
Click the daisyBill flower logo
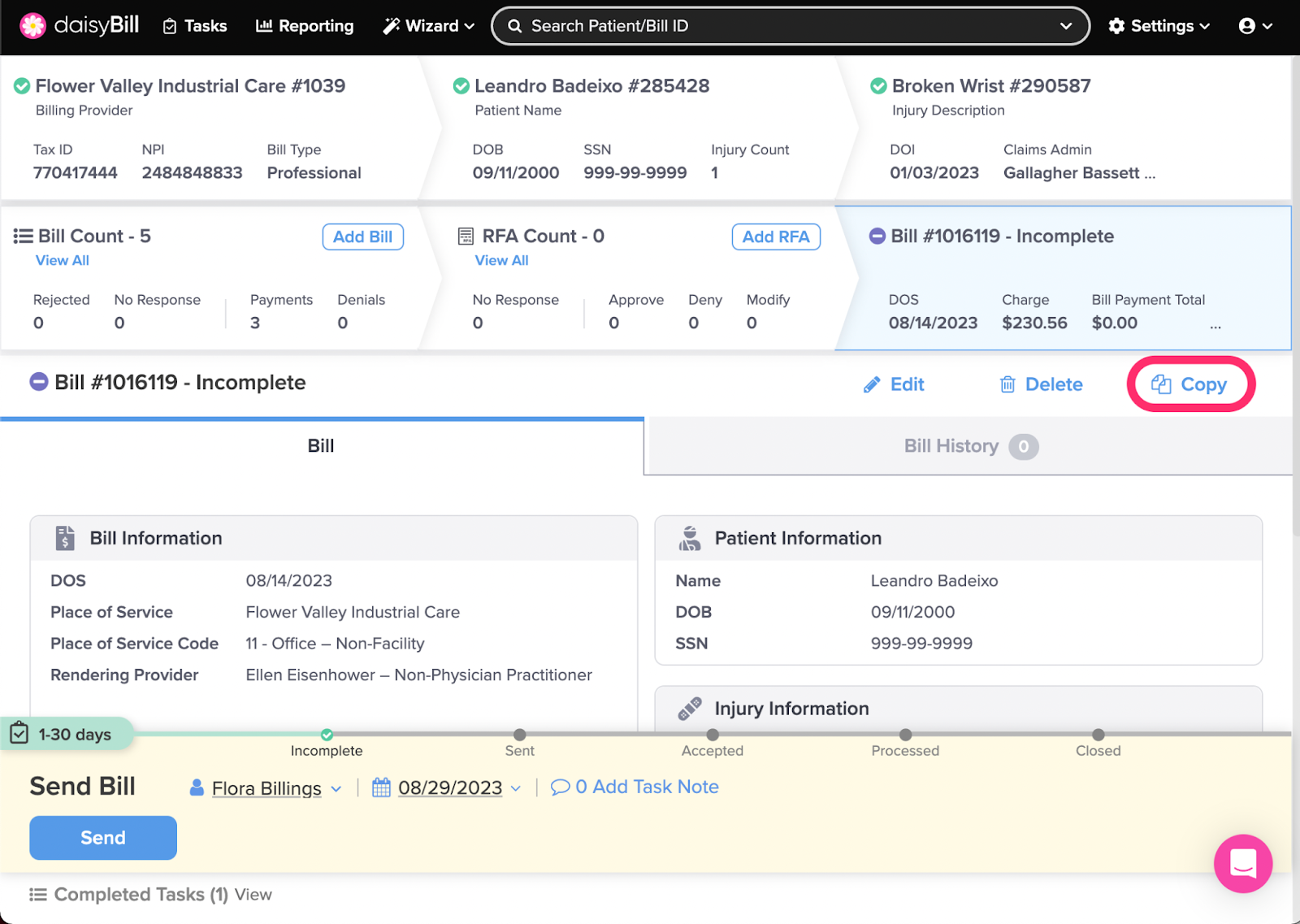(x=33, y=26)
